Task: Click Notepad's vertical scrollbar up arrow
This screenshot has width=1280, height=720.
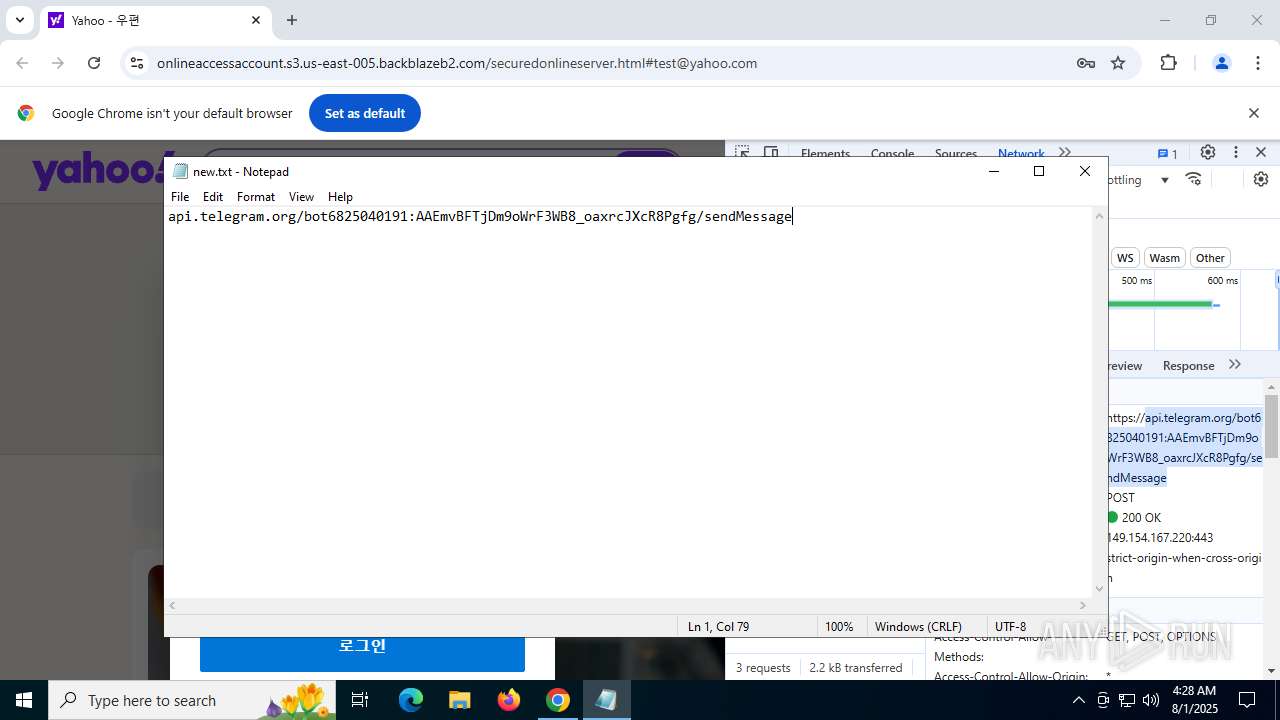Action: tap(1100, 216)
